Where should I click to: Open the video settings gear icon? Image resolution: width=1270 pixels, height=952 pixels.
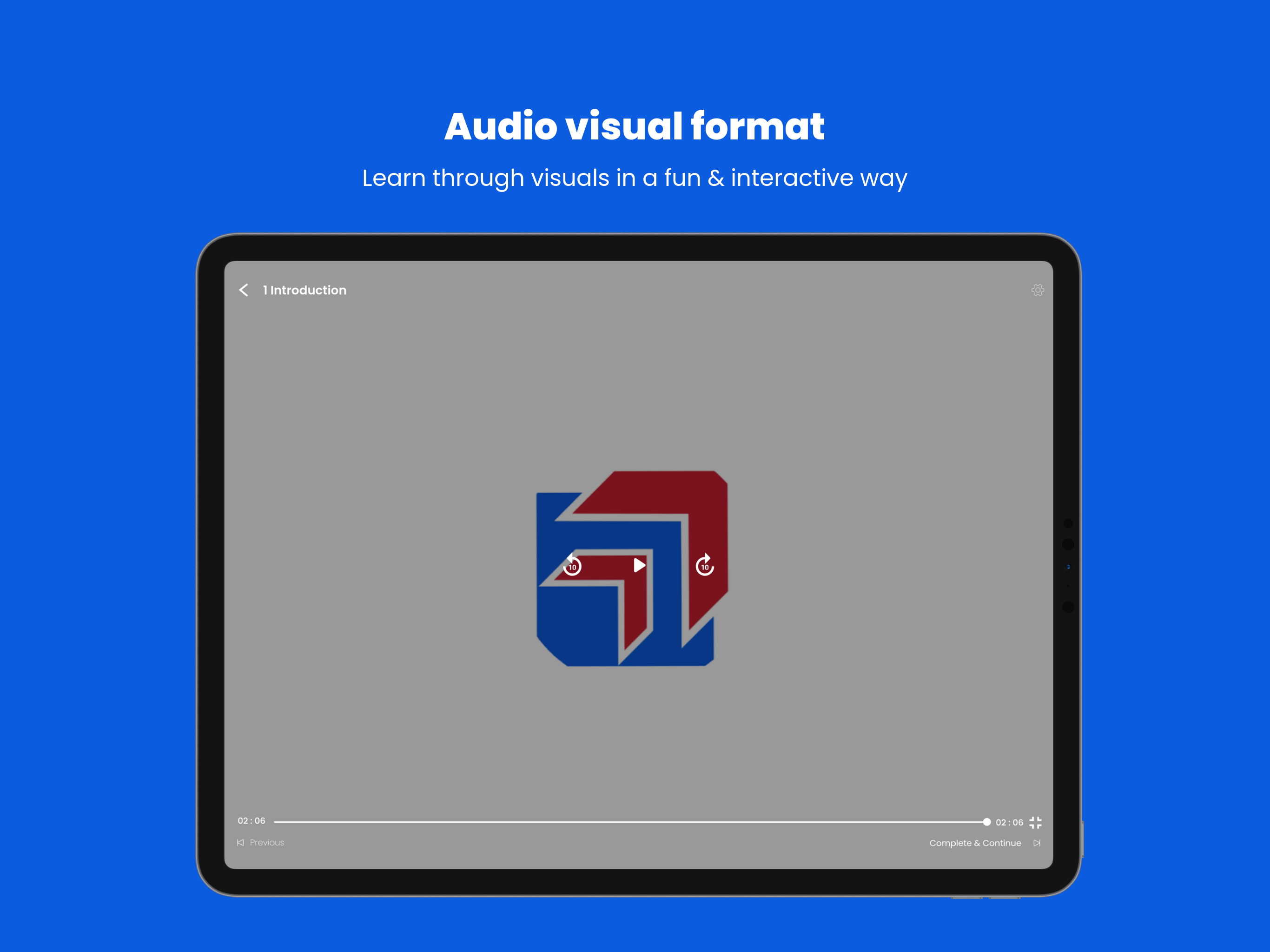1038,290
